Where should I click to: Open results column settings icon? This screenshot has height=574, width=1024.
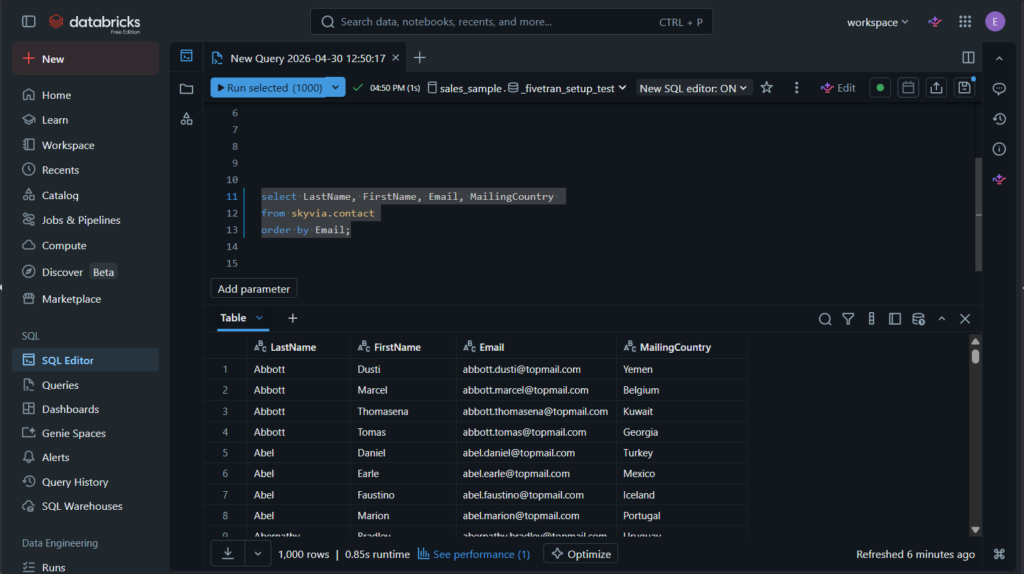(x=871, y=319)
